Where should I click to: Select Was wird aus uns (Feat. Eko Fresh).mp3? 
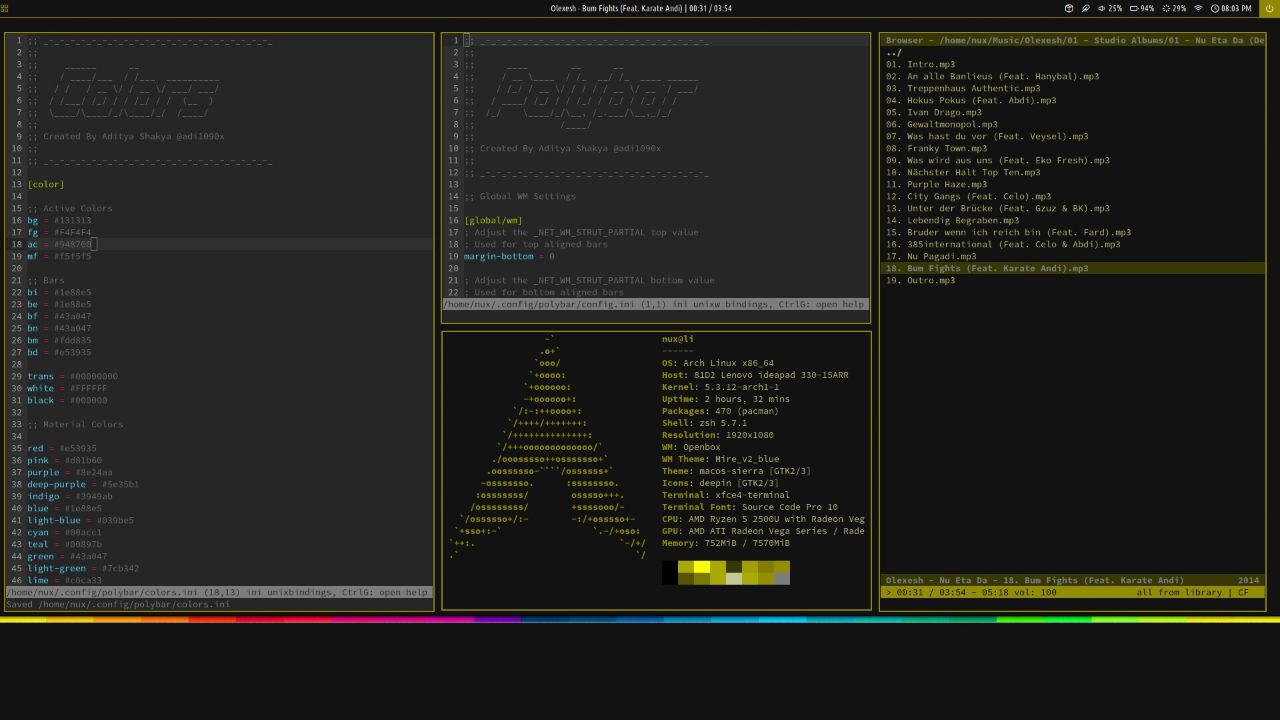[x=997, y=160]
